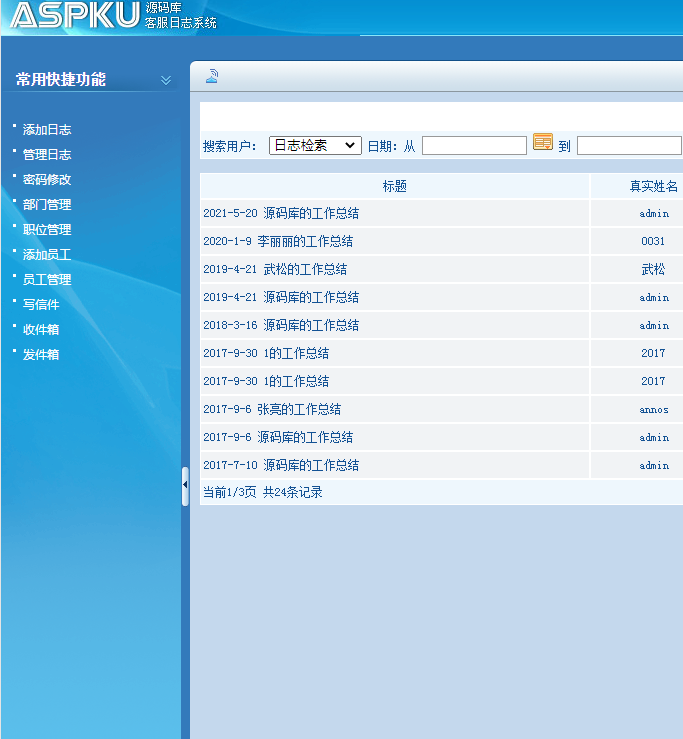
Task: Open 添加日志 in the sidebar
Action: pyautogui.click(x=47, y=130)
